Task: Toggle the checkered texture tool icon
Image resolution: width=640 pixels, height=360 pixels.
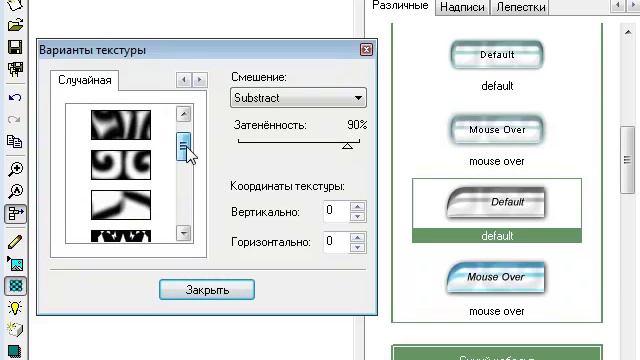Action: coord(16,286)
